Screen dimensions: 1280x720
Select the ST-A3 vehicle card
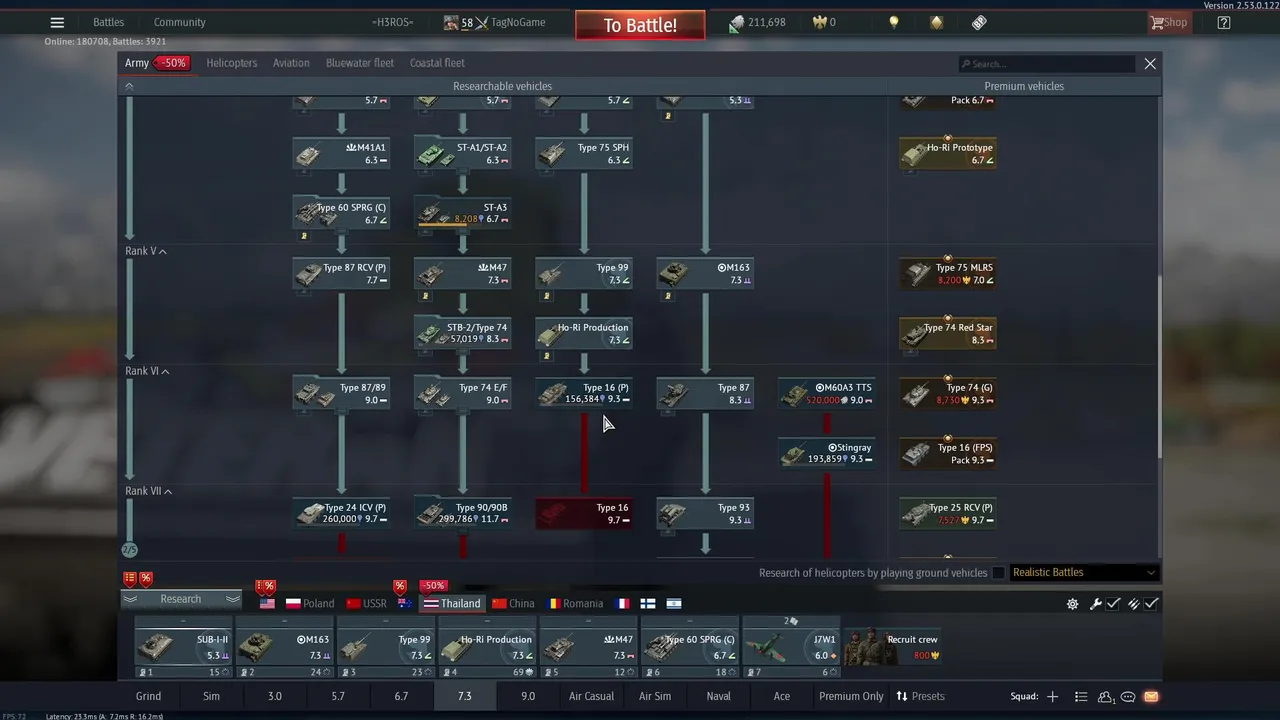[x=462, y=213]
